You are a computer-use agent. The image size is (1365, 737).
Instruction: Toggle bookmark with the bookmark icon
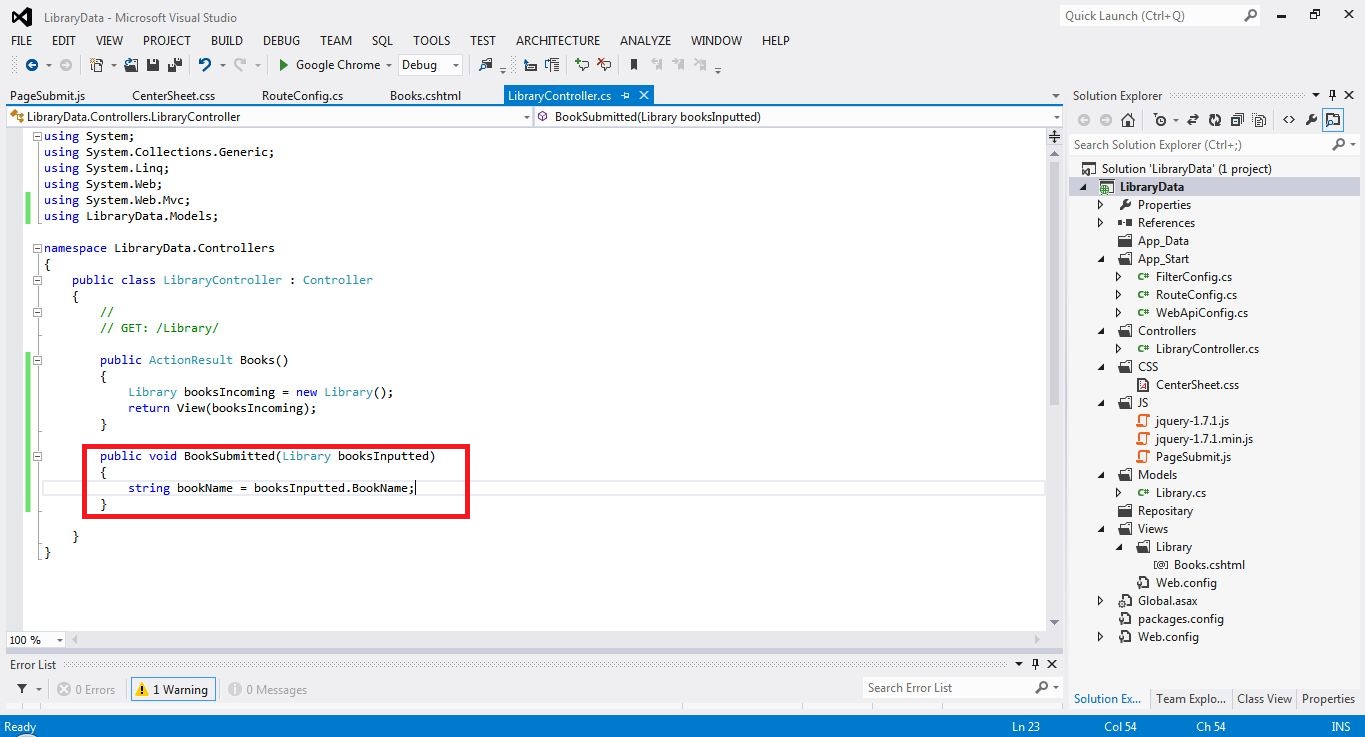(634, 65)
